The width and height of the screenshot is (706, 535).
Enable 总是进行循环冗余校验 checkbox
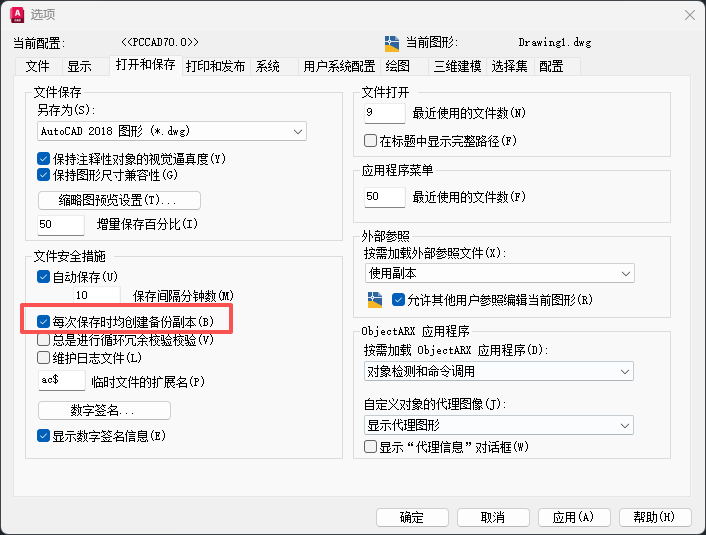click(43, 340)
